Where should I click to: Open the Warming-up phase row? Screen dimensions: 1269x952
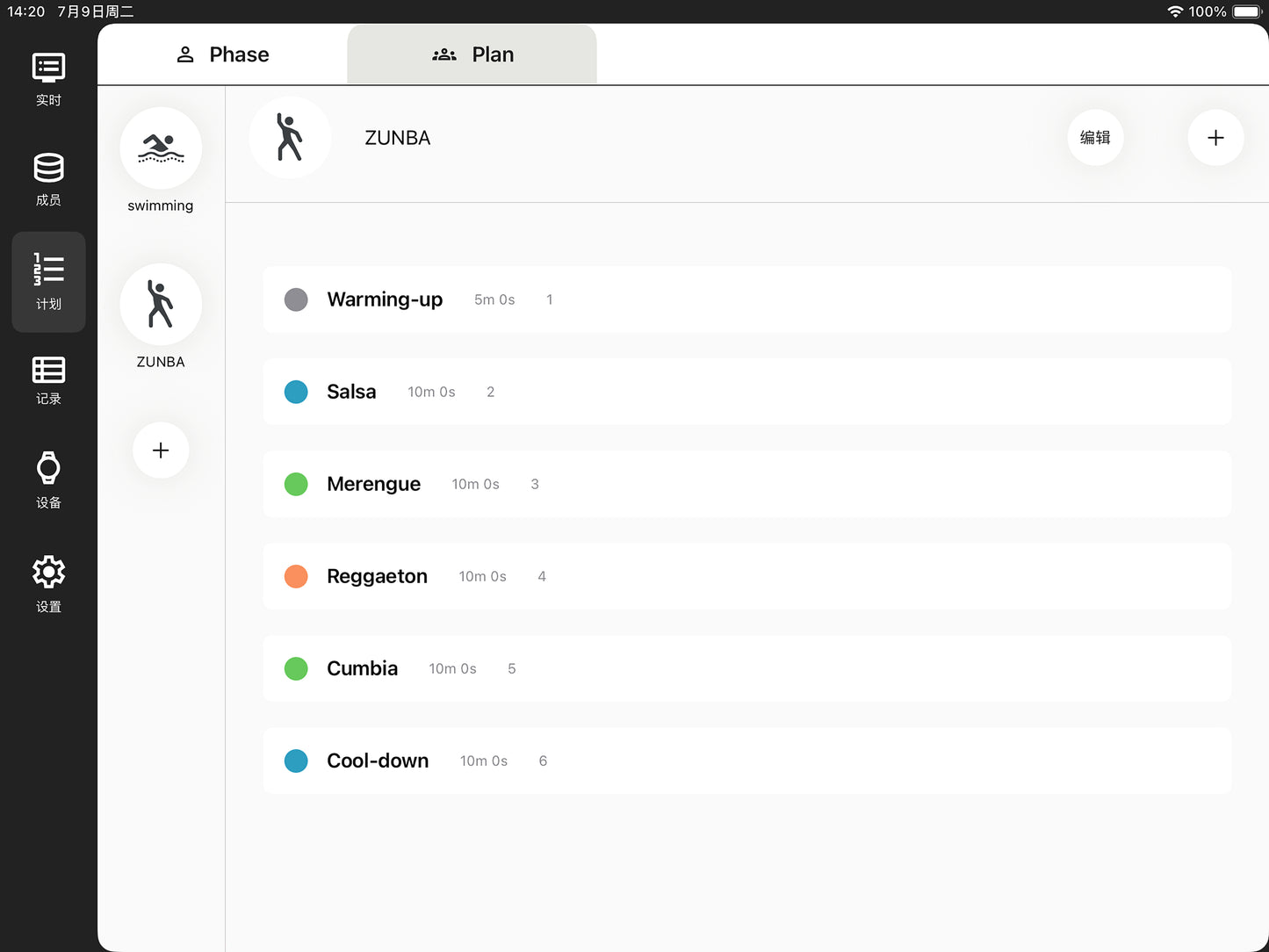746,299
